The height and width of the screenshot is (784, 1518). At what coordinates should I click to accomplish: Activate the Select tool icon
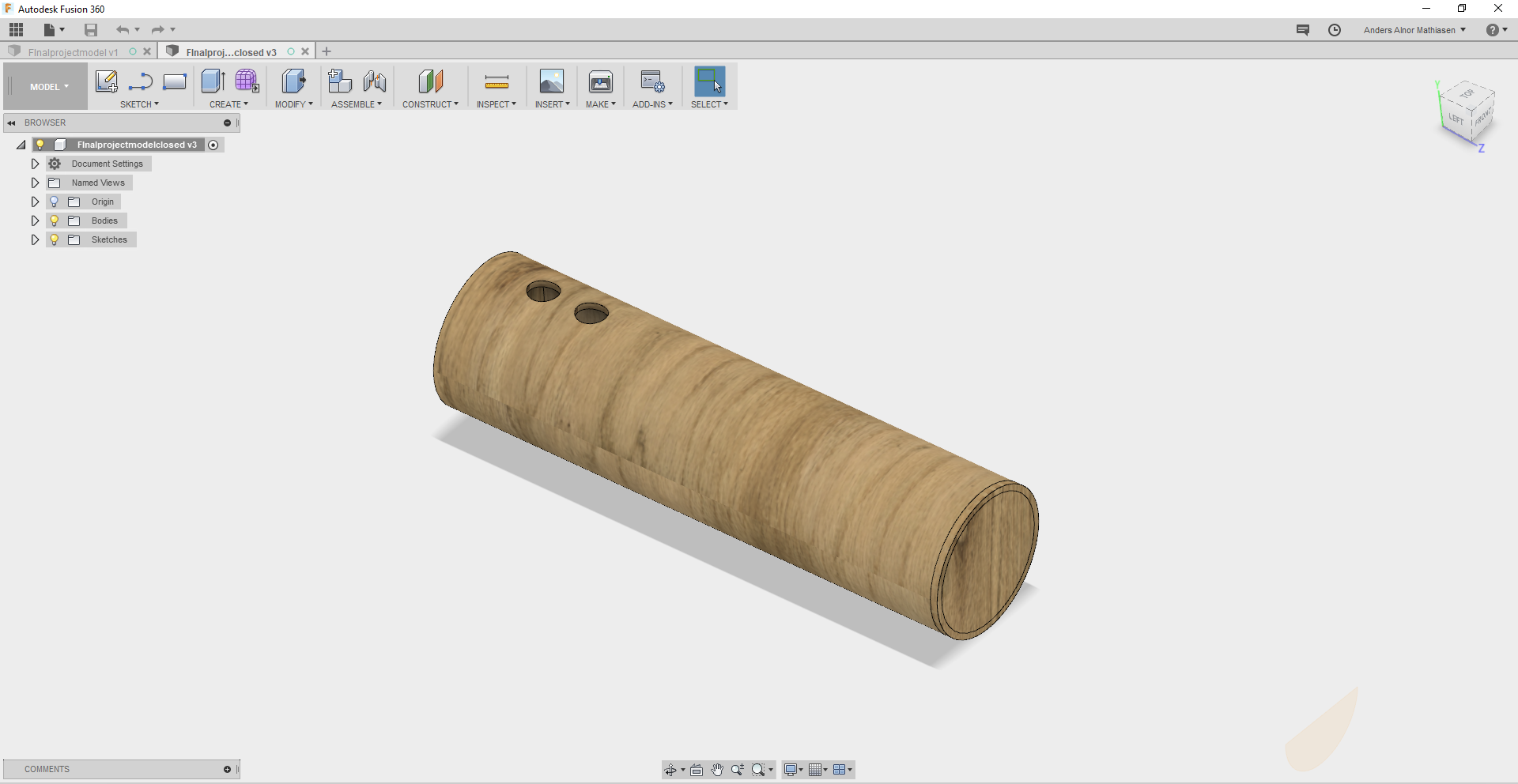coord(710,81)
